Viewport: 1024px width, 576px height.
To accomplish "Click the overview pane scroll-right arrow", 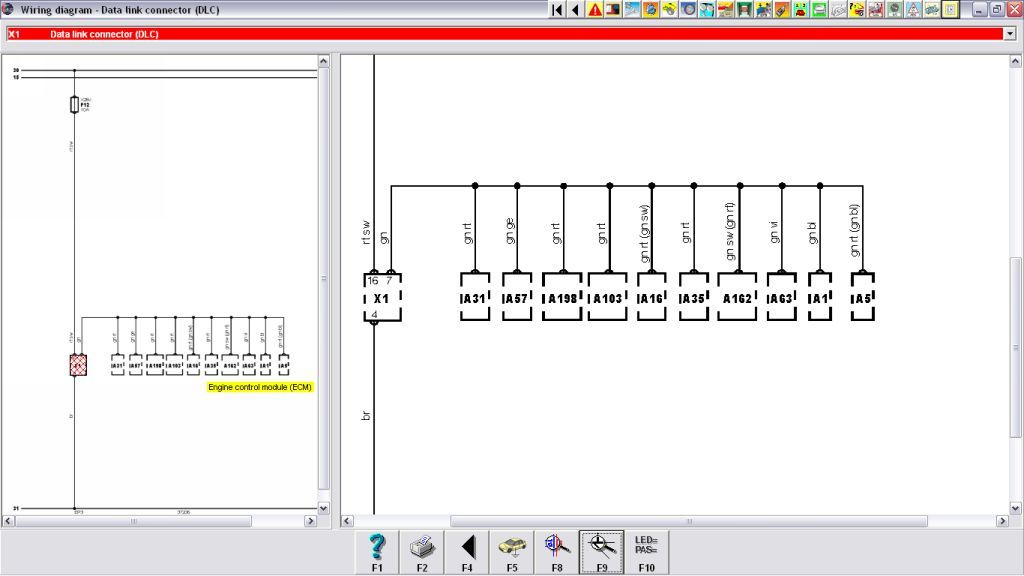I will click(311, 521).
